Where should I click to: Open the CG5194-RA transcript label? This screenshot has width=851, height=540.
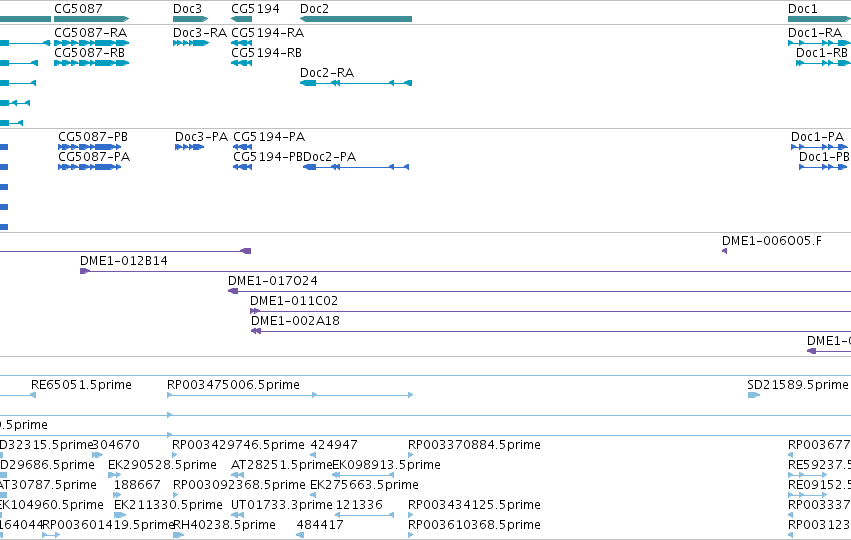[x=268, y=33]
